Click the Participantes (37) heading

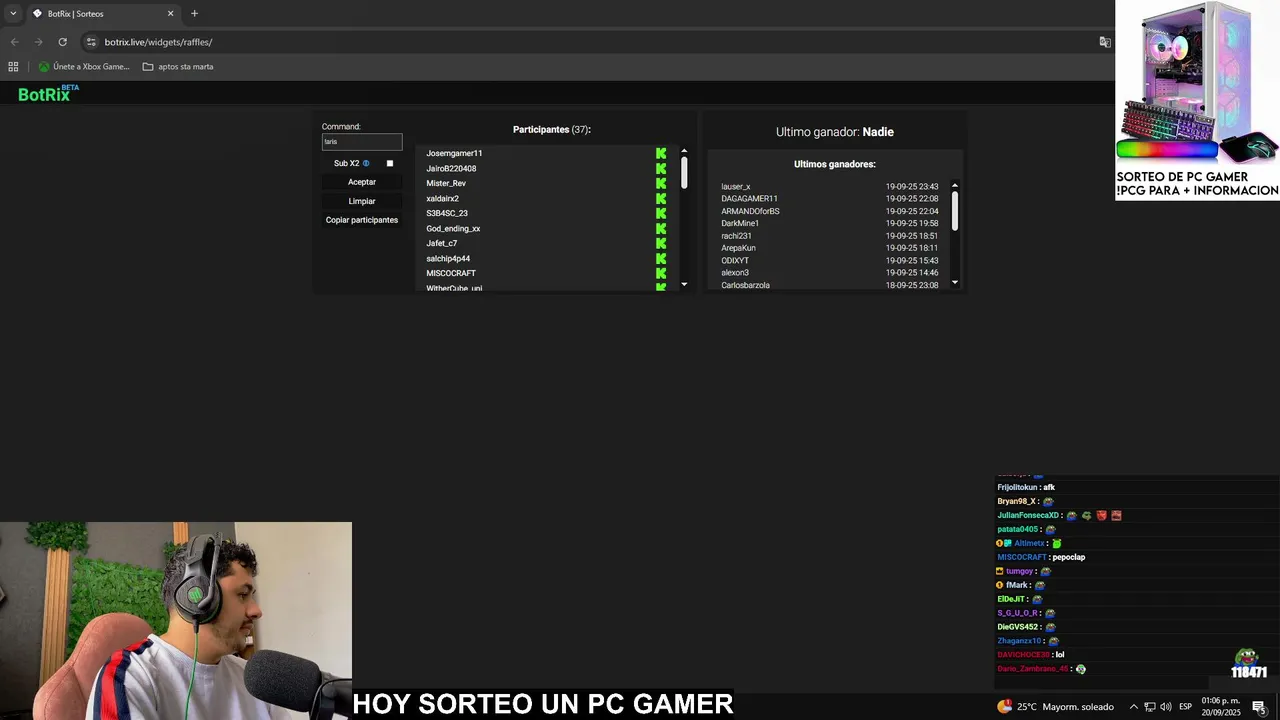552,130
